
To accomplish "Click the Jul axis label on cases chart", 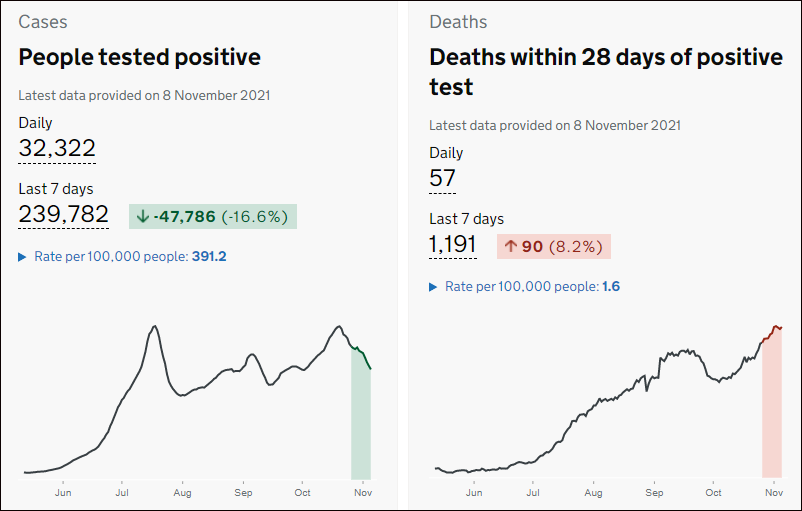I will click(121, 493).
